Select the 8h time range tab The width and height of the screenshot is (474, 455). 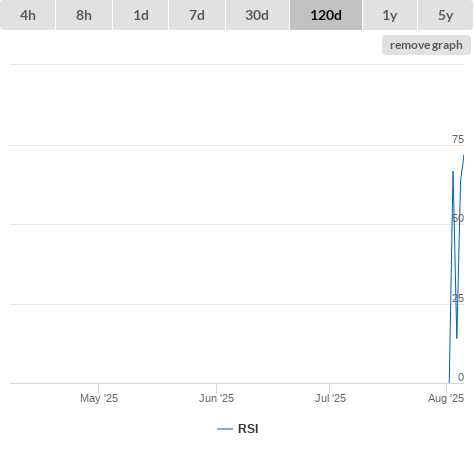84,15
